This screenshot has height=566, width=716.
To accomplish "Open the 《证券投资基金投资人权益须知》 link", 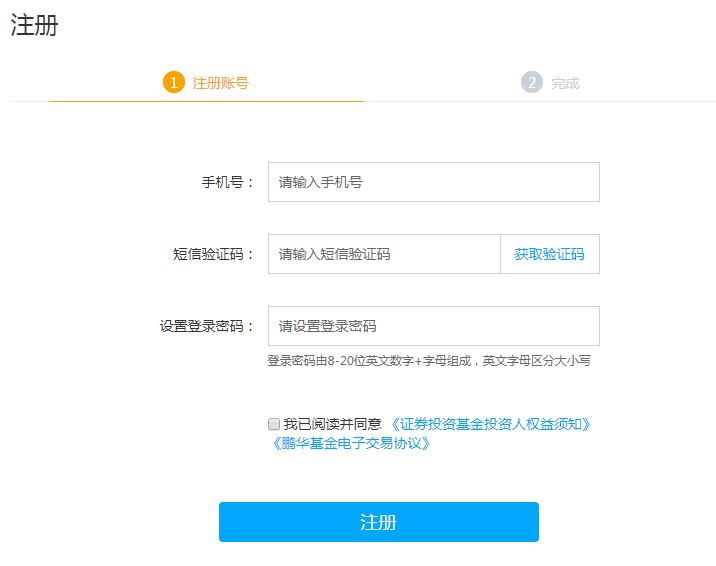I will (x=490, y=424).
